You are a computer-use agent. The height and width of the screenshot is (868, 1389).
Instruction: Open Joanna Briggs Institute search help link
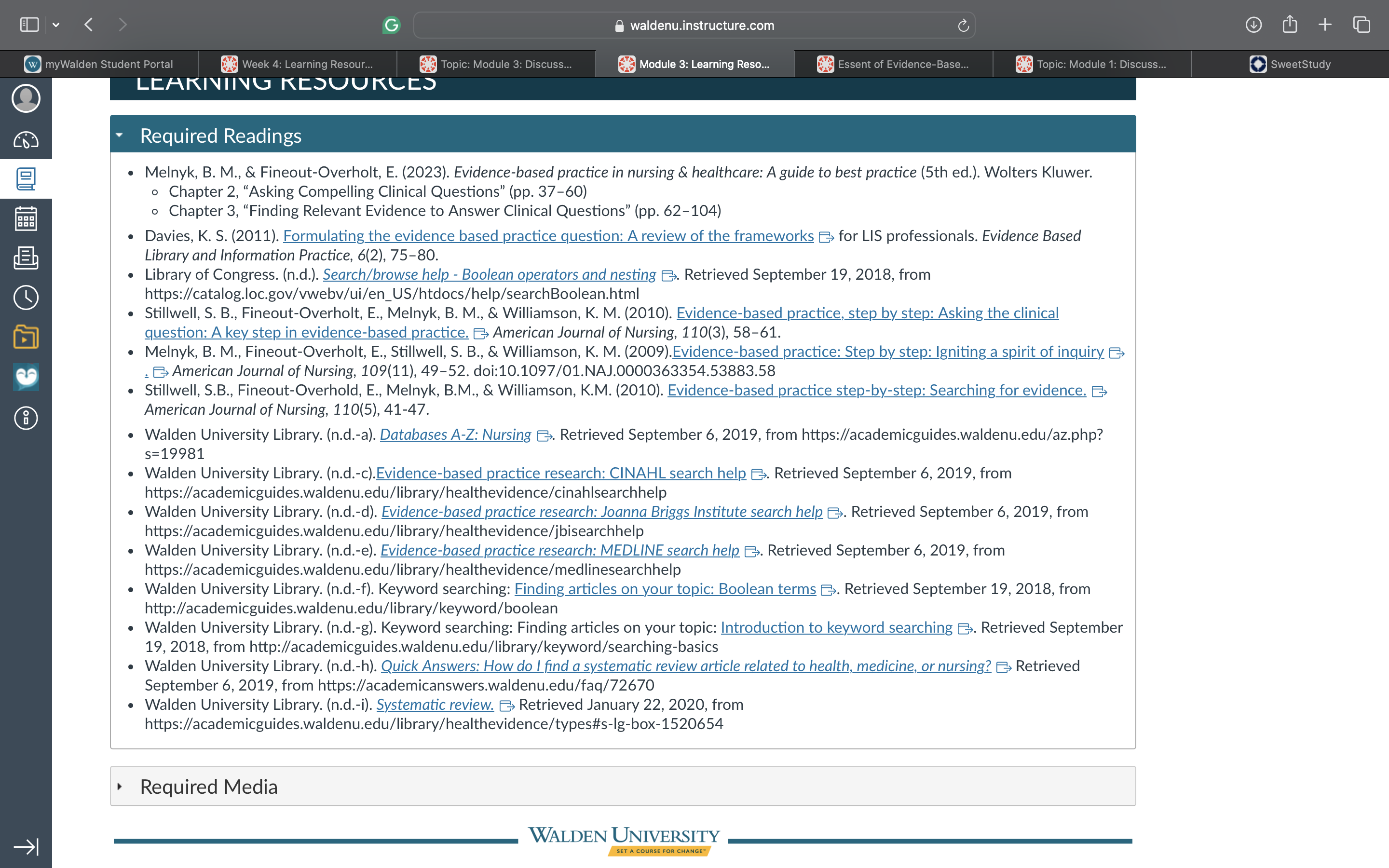[x=601, y=512]
